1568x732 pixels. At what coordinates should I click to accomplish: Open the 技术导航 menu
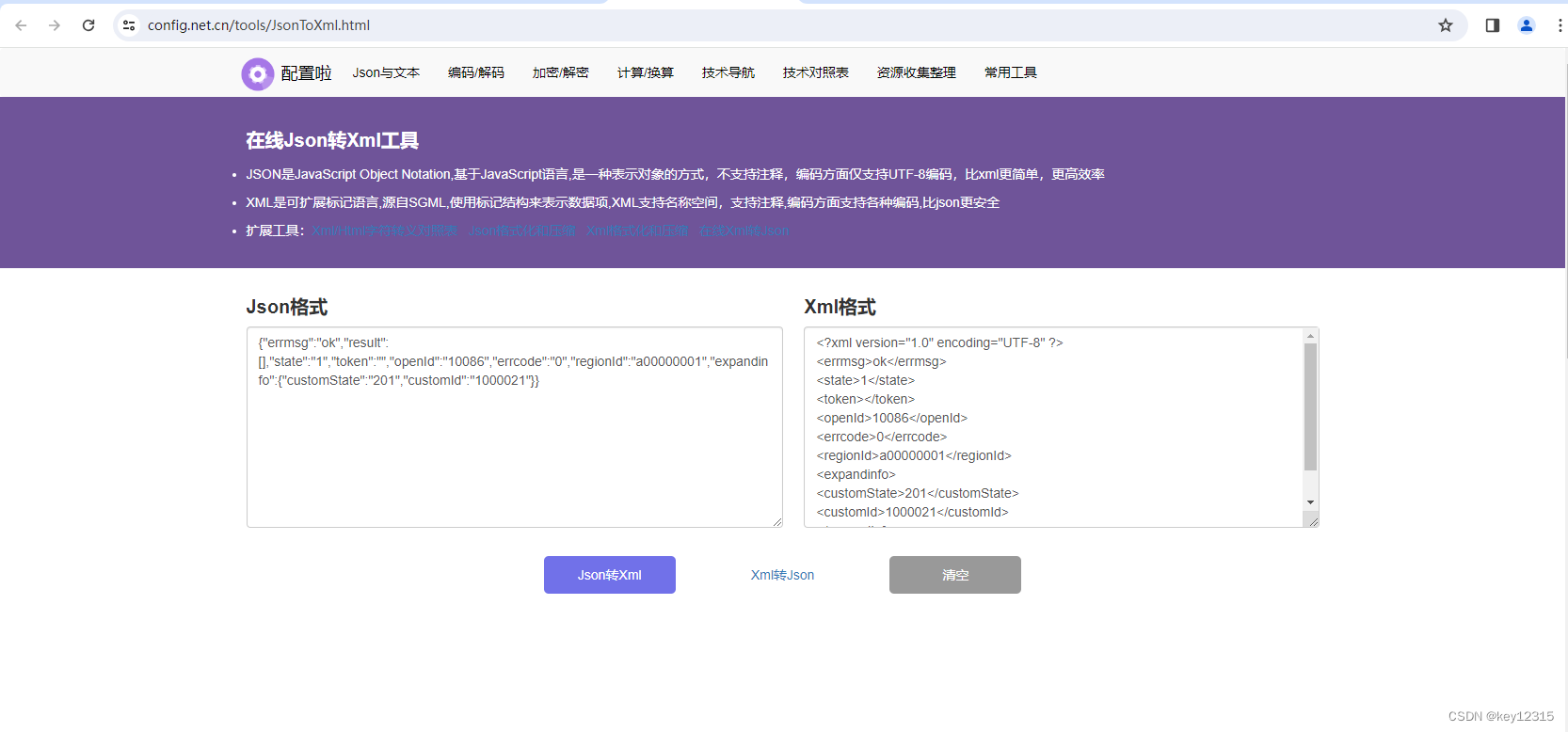(x=728, y=72)
